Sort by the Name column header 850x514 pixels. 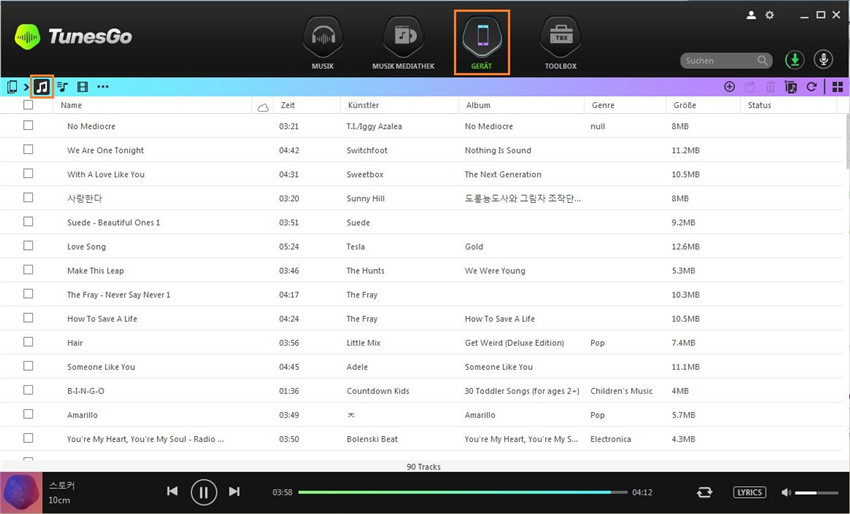[71, 105]
